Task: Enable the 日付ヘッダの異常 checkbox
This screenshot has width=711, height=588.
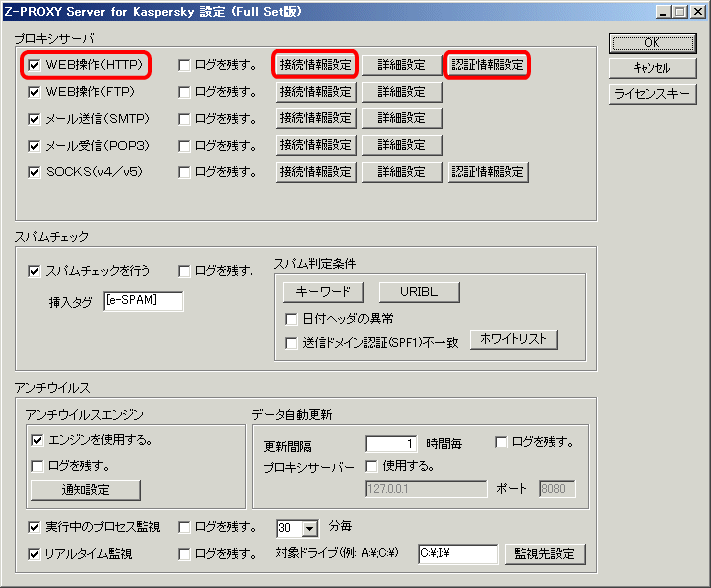Action: pos(291,319)
